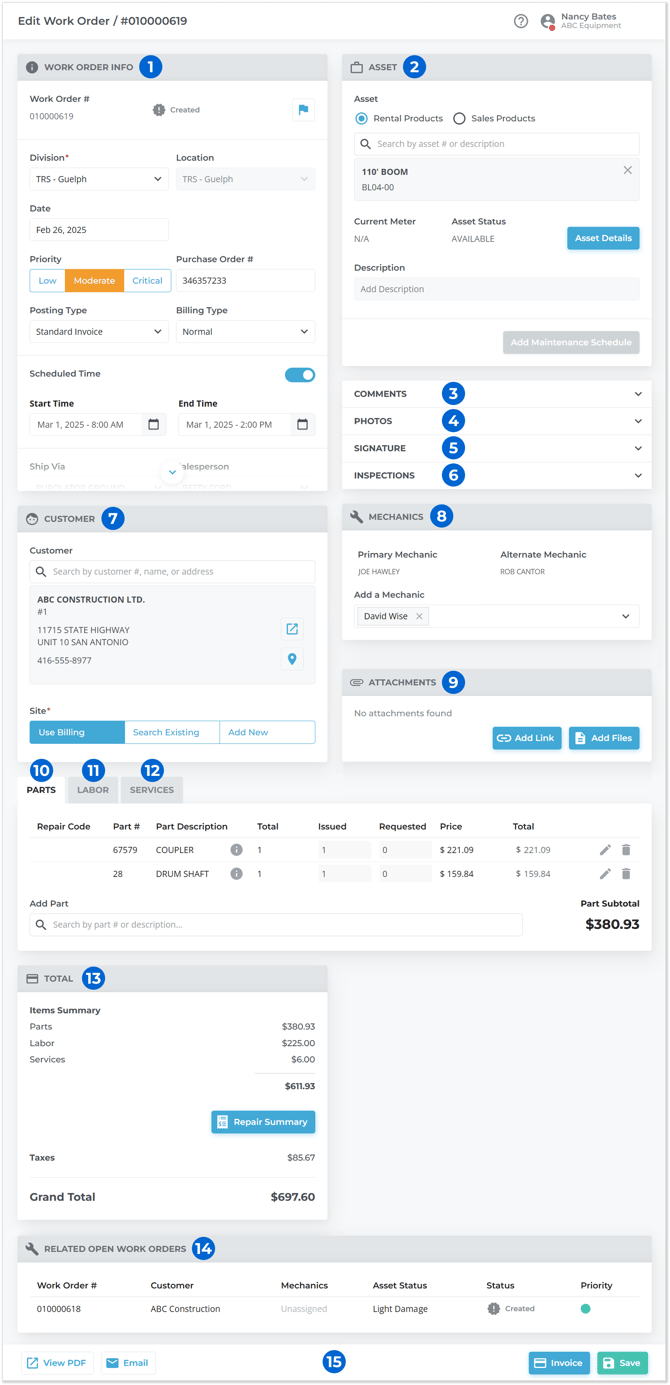Set priority to Critical

147,281
